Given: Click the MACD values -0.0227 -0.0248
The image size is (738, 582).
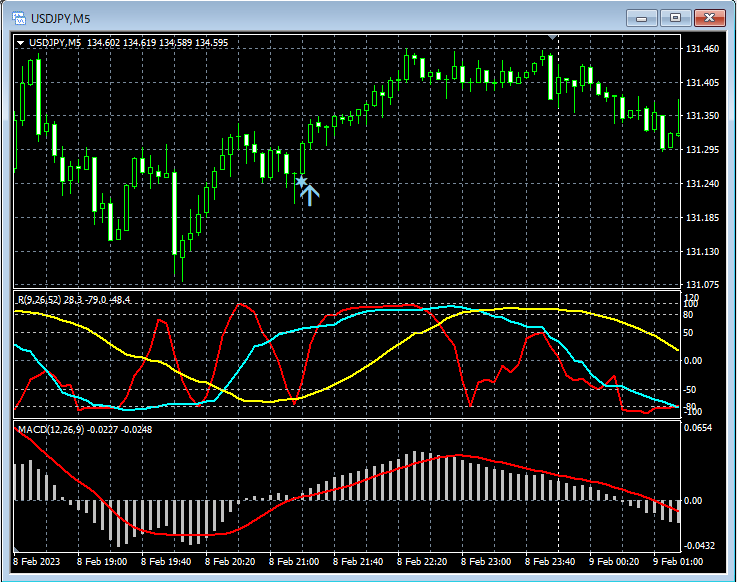Looking at the screenshot, I should pos(120,430).
